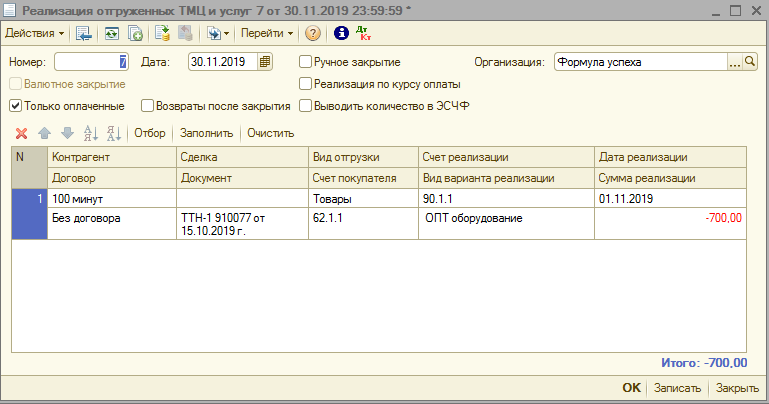Open the calendar picker next to Дата
Viewport: 769px width, 404px height.
click(x=265, y=62)
